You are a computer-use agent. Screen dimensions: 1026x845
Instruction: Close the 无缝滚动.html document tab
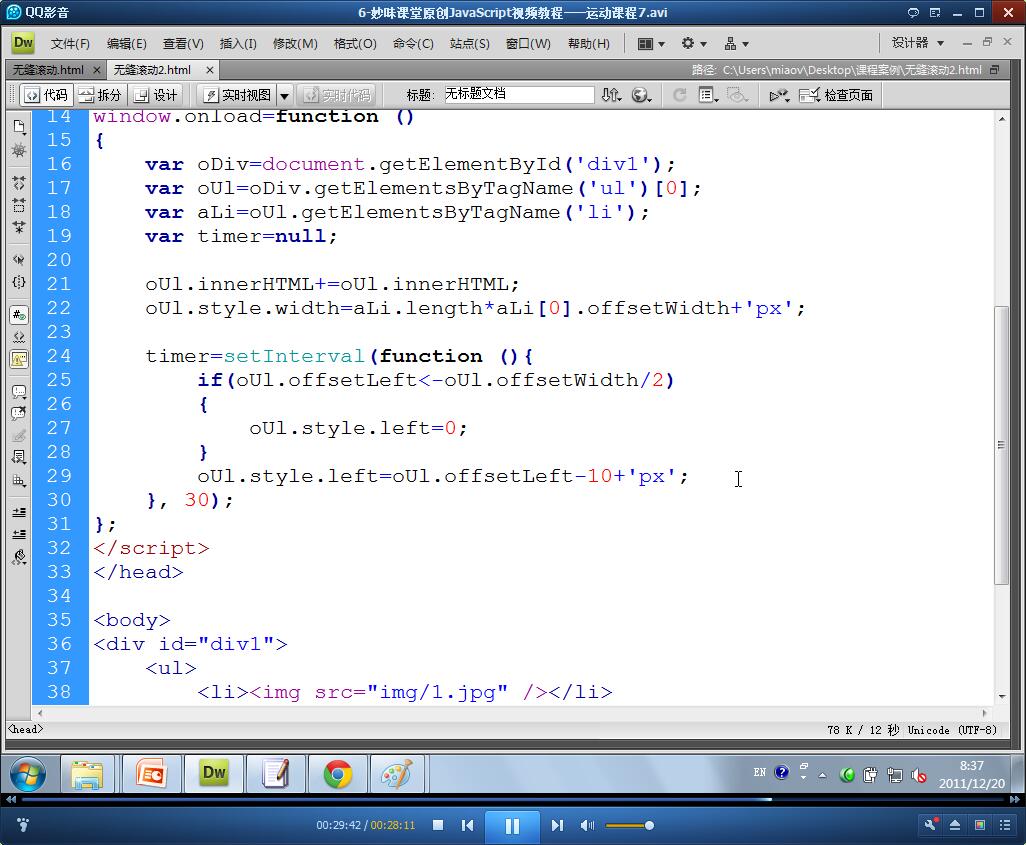click(x=97, y=70)
